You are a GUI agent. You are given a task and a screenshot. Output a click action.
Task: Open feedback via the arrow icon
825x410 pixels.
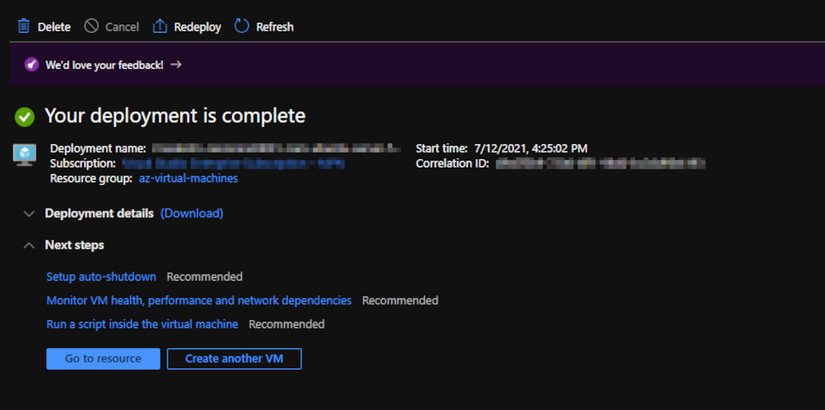(176, 64)
